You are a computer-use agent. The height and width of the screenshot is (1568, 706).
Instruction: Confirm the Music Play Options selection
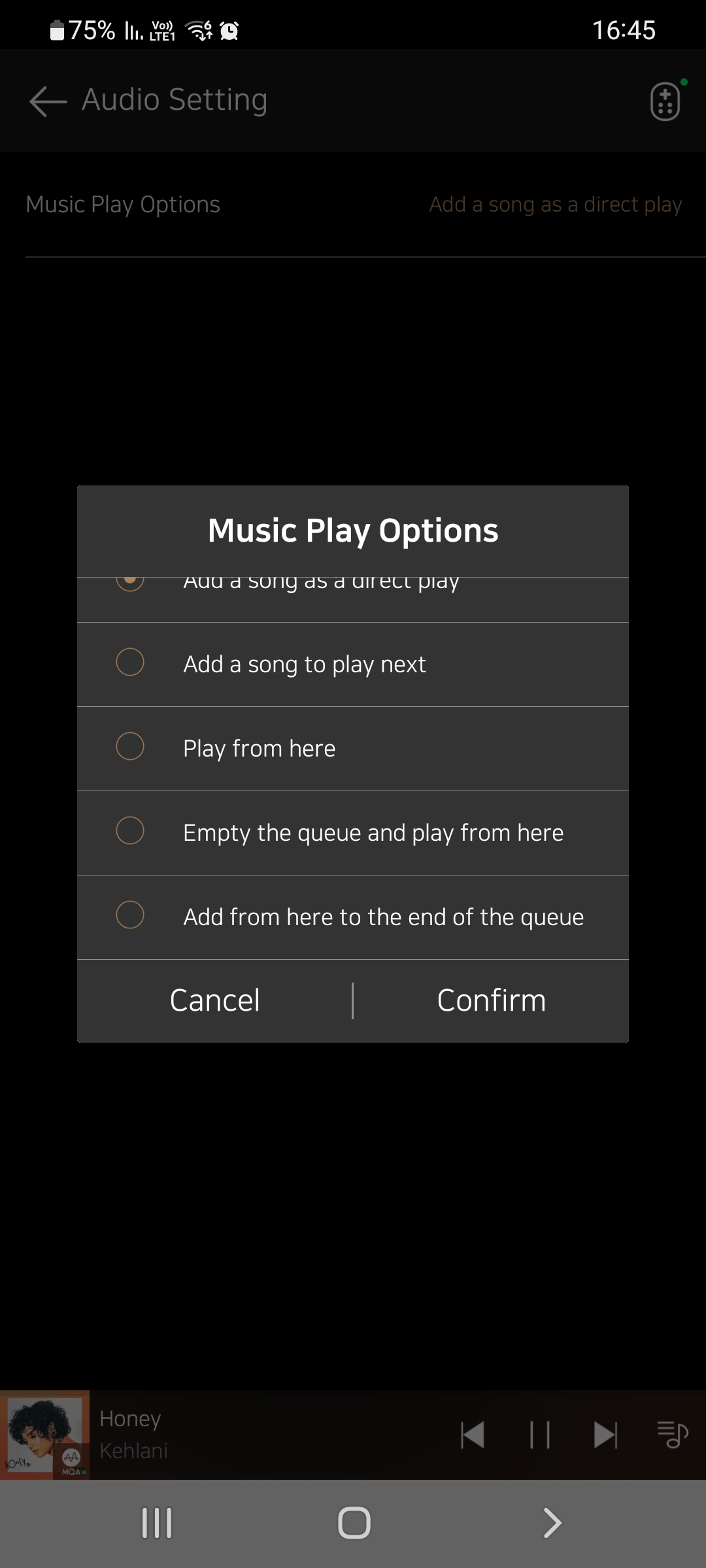pos(491,1001)
